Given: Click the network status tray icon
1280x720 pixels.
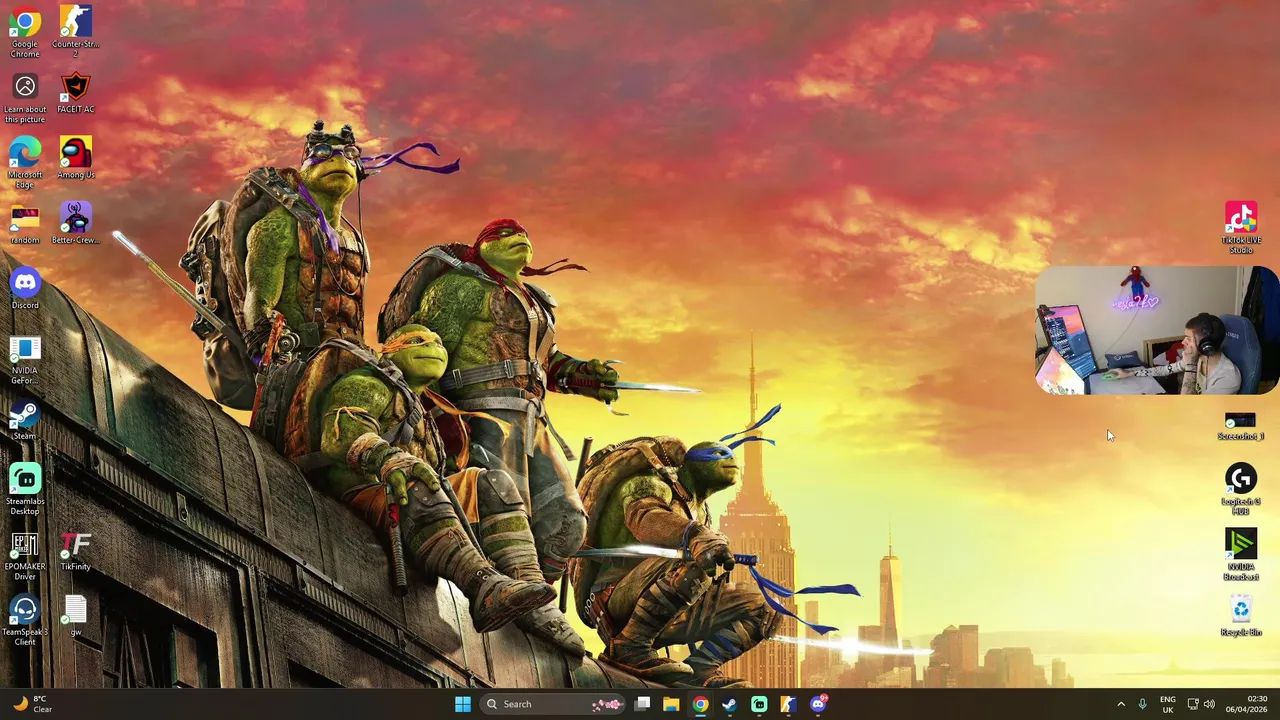Looking at the screenshot, I should point(1192,704).
